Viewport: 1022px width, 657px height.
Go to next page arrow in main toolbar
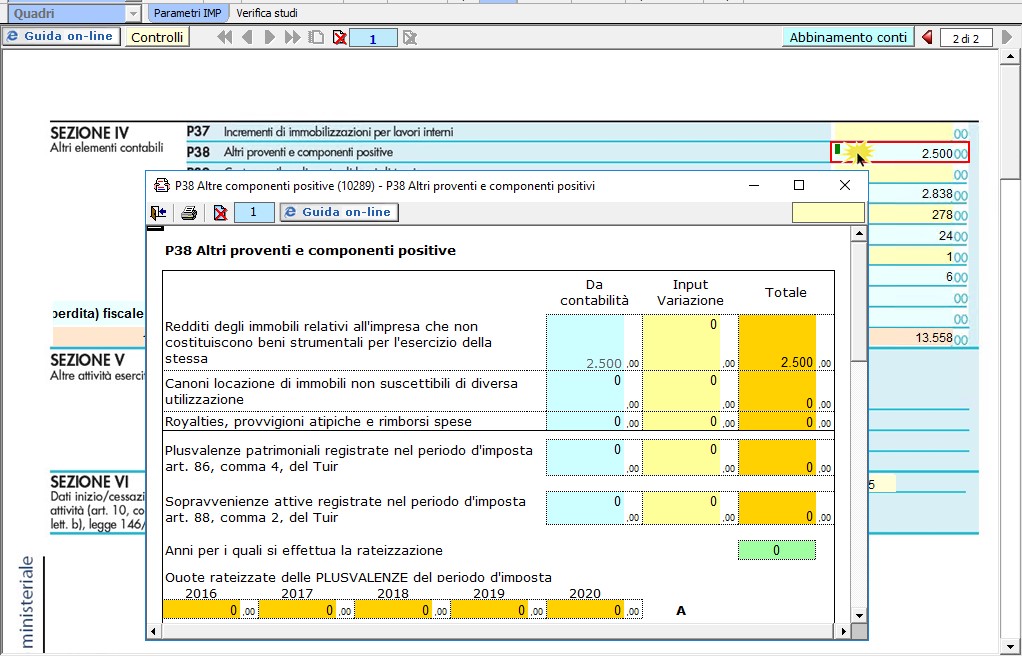269,38
